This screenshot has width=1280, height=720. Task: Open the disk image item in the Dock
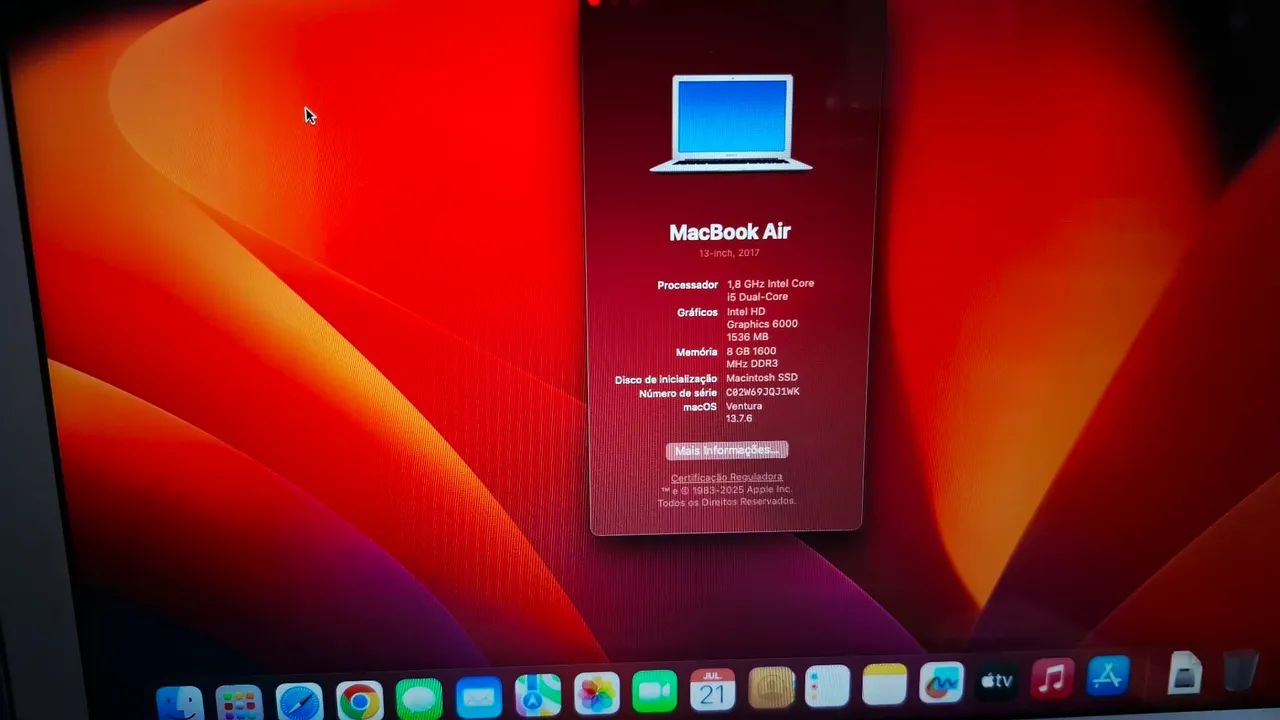point(1185,672)
